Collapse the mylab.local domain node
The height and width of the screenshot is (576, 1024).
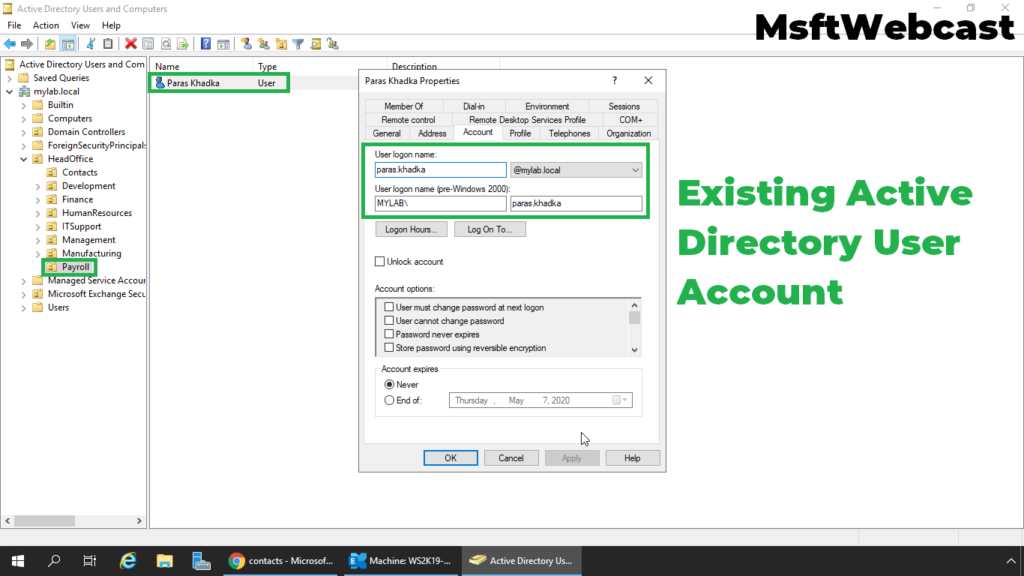(x=10, y=91)
